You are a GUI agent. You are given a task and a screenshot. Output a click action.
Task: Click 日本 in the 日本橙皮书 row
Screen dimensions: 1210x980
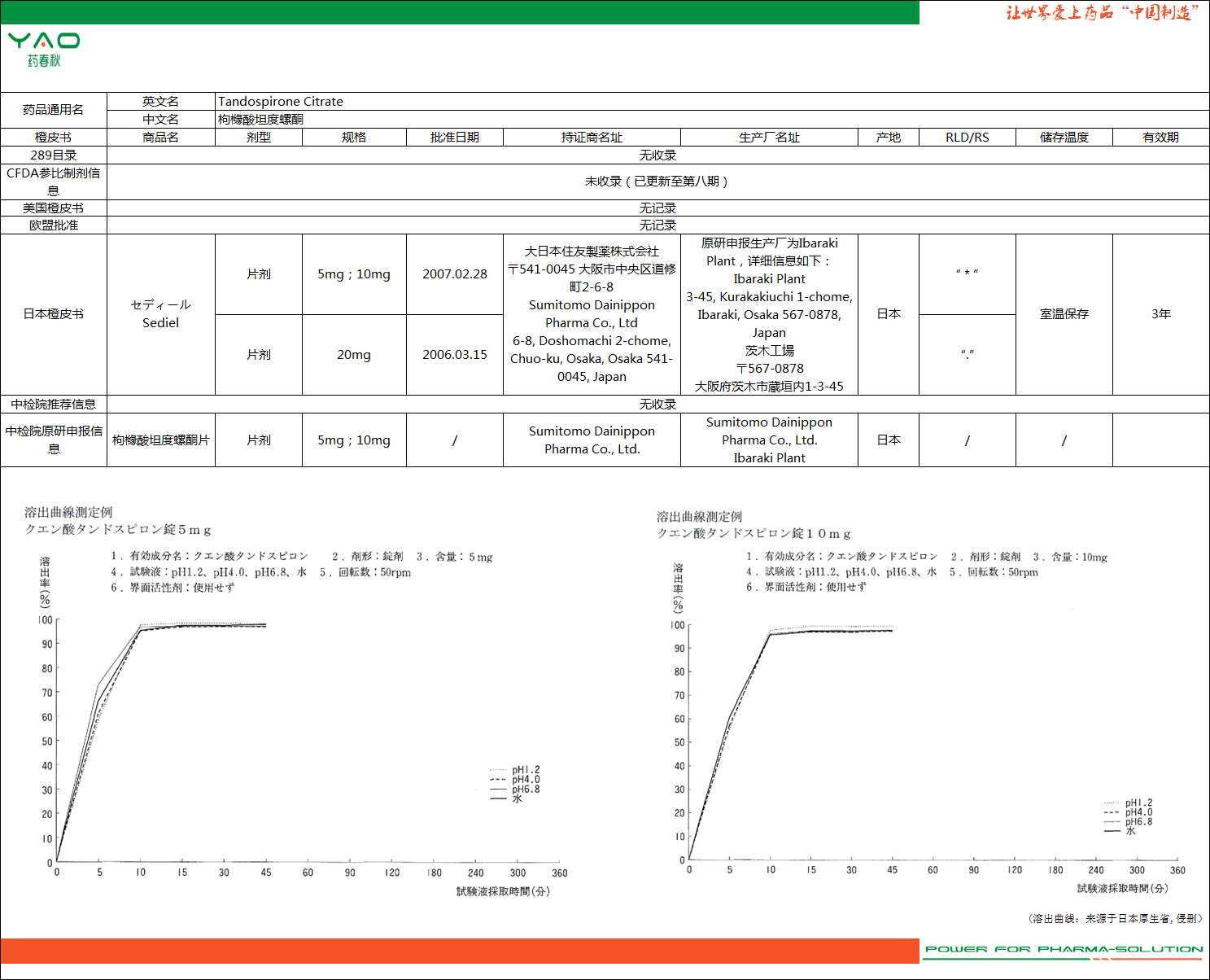(x=889, y=314)
